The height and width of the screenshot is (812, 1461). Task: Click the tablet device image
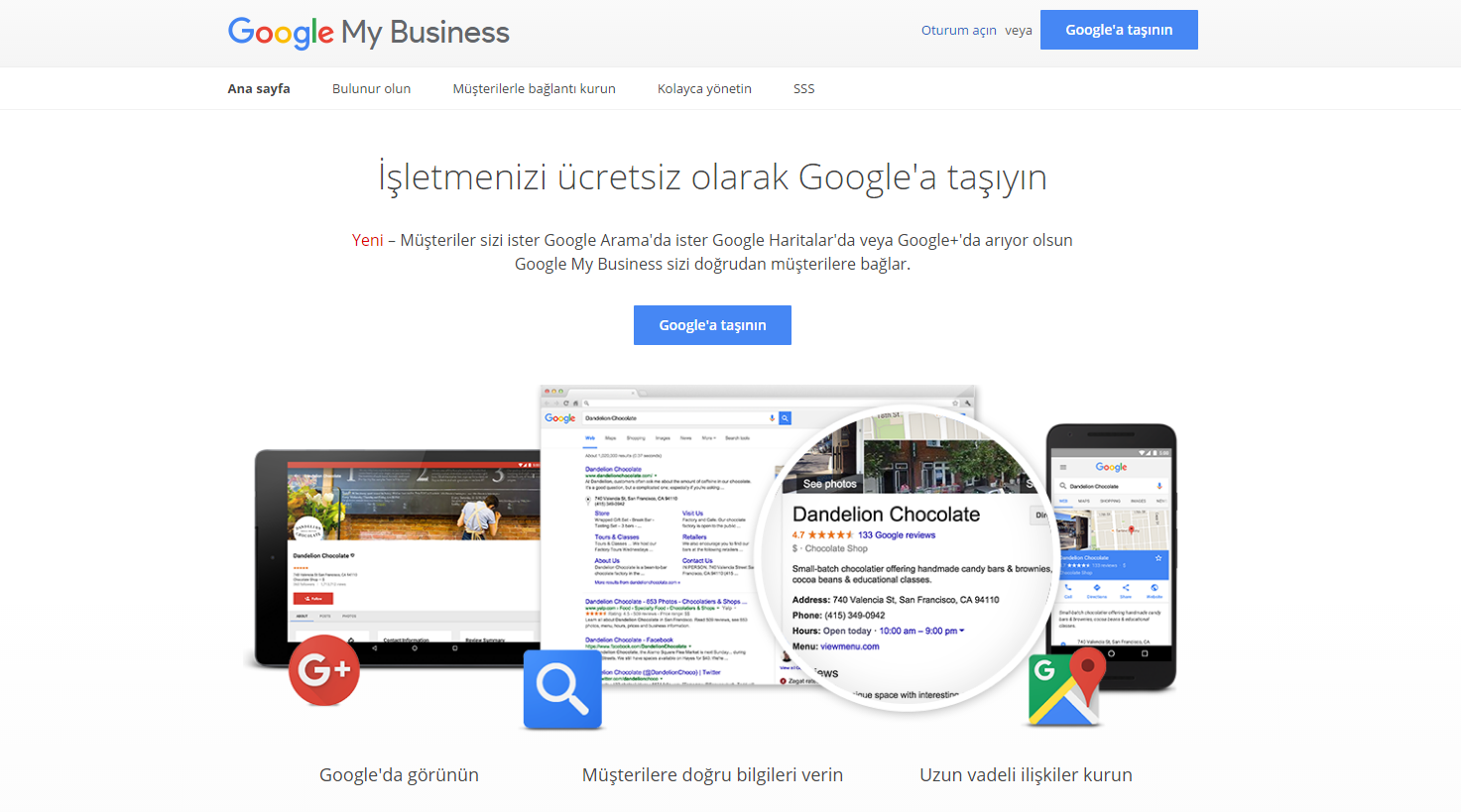pos(397,558)
